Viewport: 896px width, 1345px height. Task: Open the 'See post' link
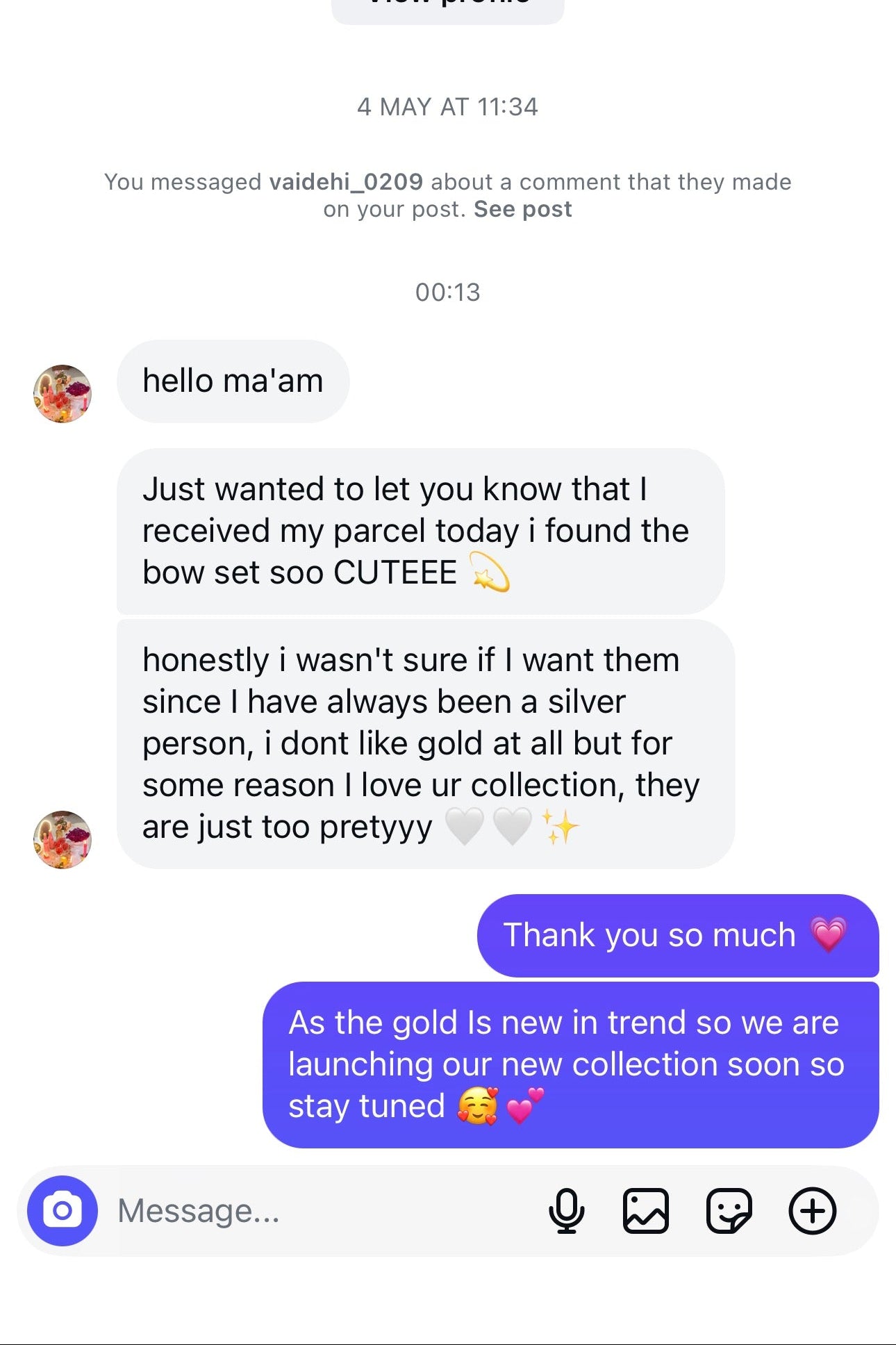tap(522, 209)
